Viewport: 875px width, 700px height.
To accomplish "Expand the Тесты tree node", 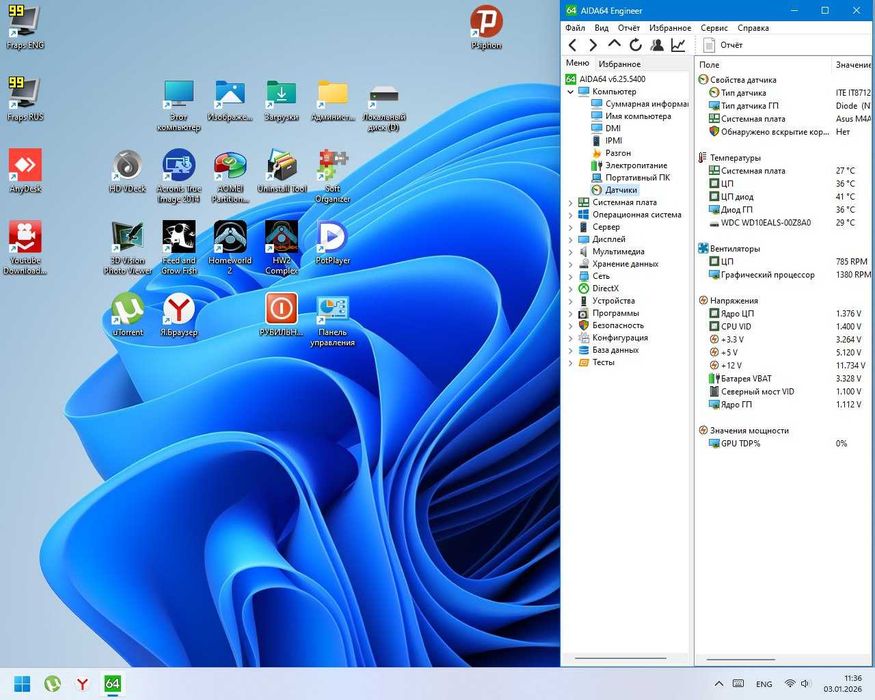I will pyautogui.click(x=571, y=363).
